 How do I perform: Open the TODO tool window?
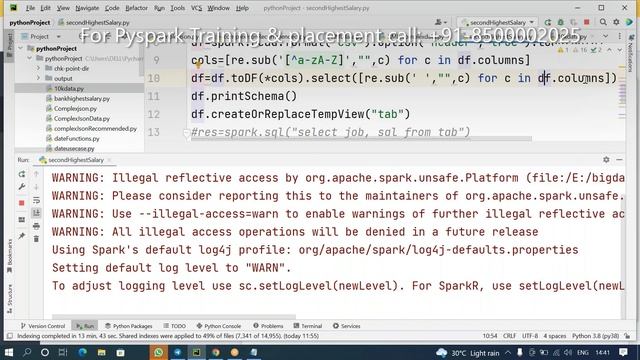tap(174, 326)
